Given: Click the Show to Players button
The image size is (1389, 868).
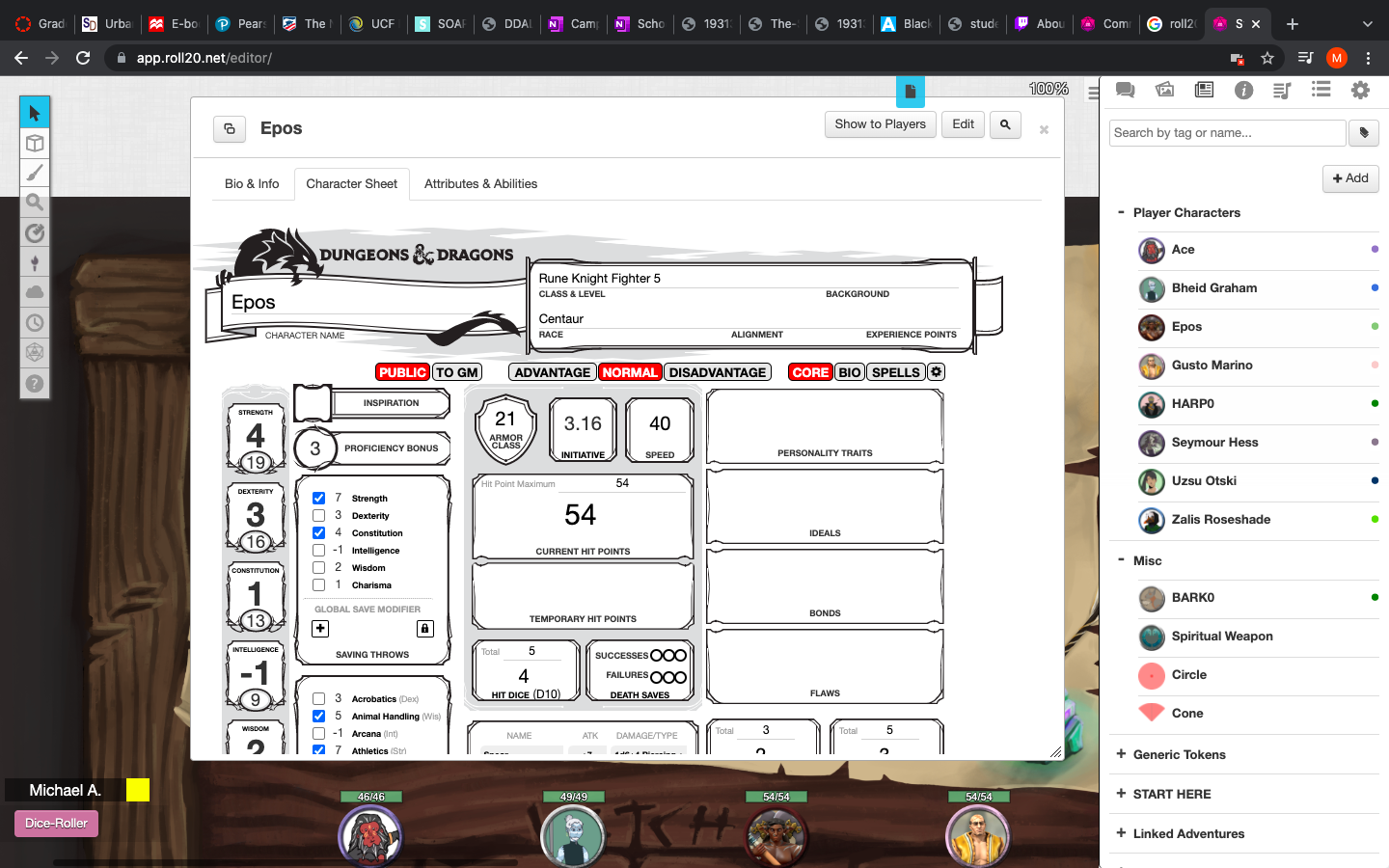Looking at the screenshot, I should (880, 124).
